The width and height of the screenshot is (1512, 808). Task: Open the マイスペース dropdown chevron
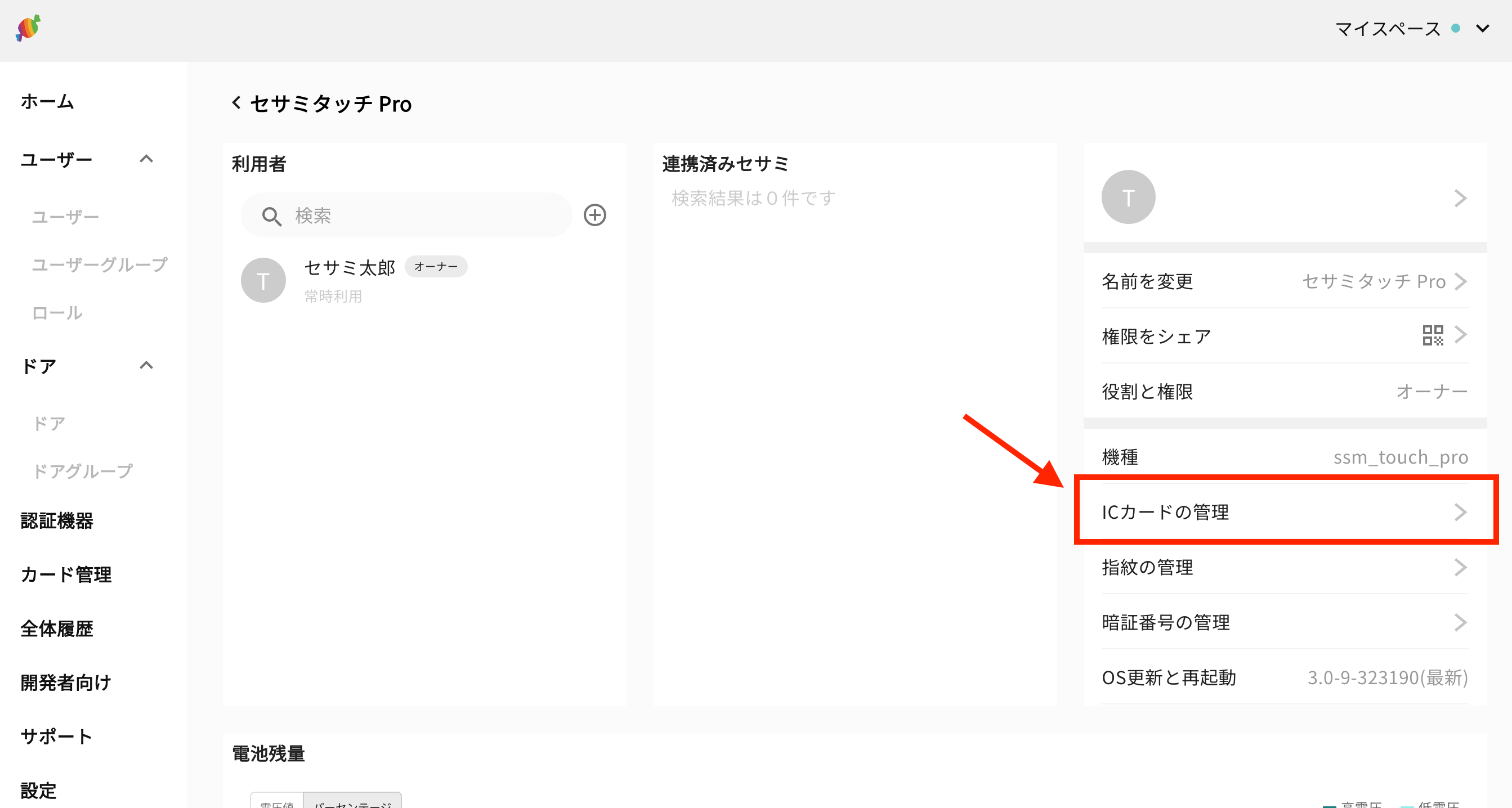tap(1483, 28)
